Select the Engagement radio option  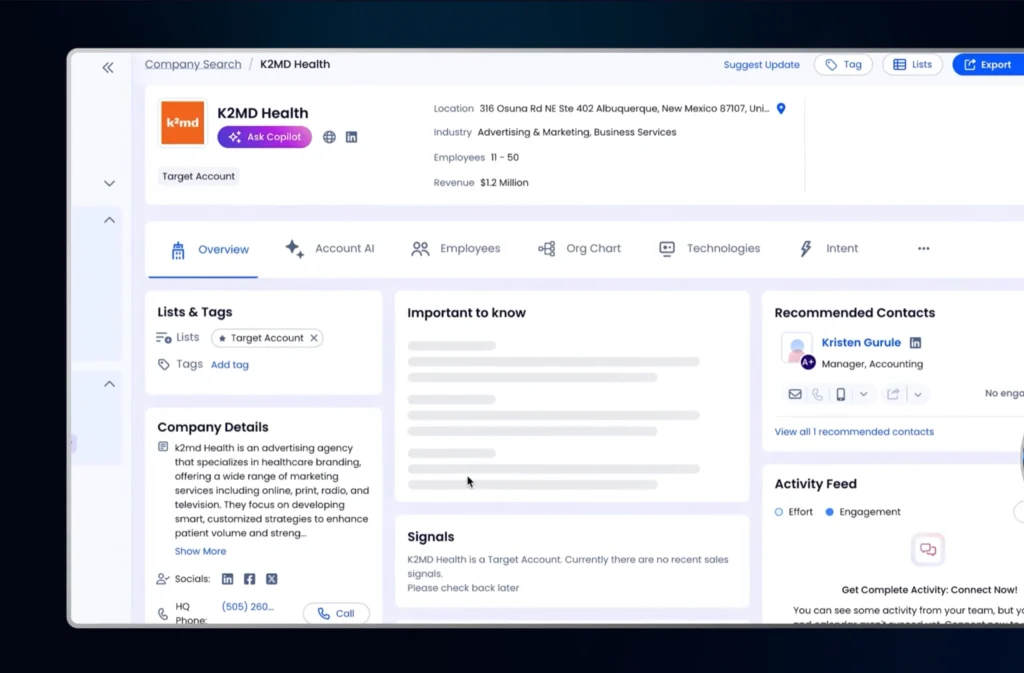[829, 512]
